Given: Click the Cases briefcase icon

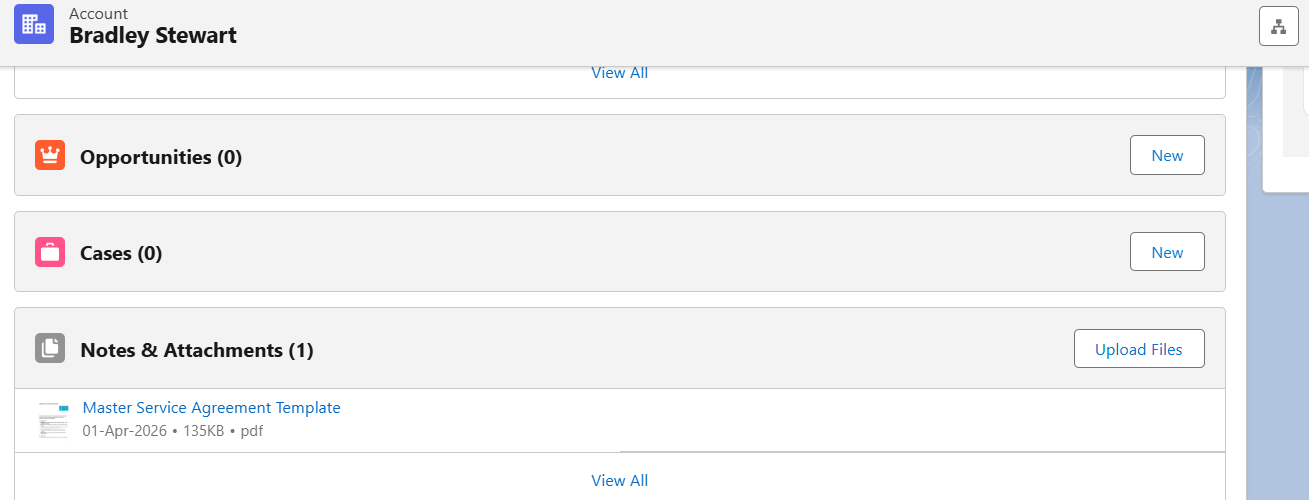Looking at the screenshot, I should tap(50, 252).
